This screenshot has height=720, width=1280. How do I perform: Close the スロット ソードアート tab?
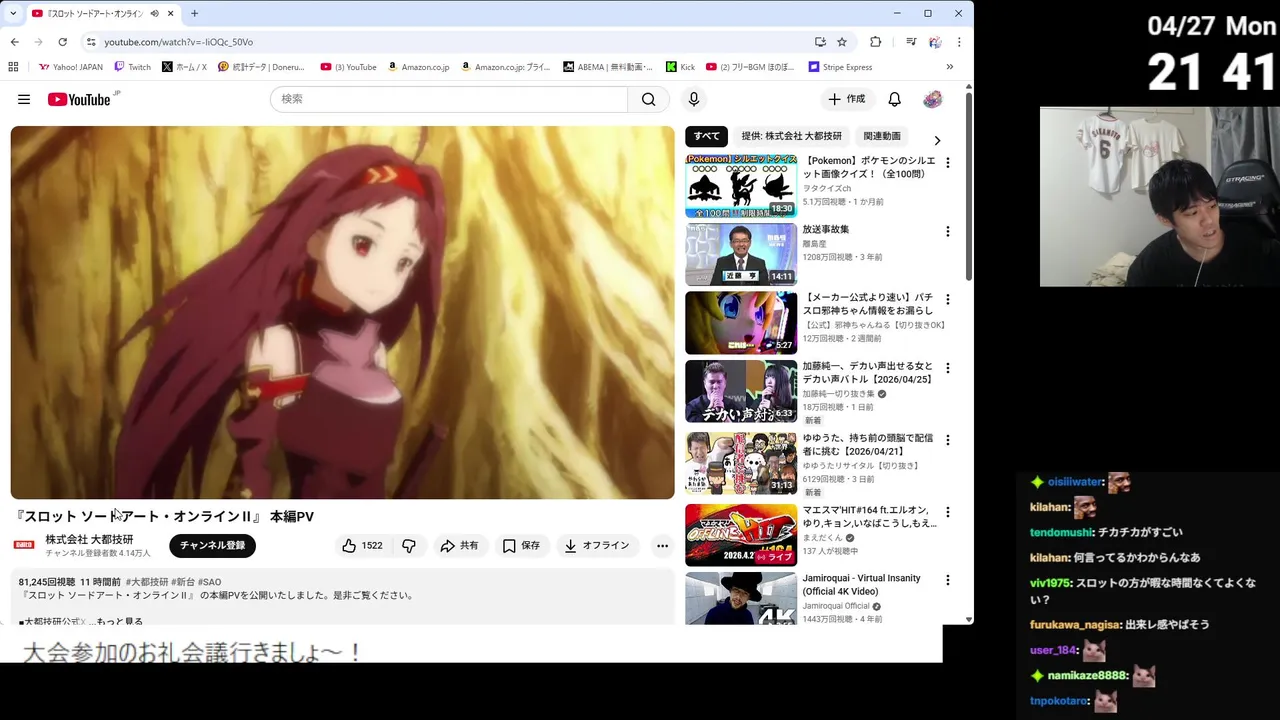171,13
